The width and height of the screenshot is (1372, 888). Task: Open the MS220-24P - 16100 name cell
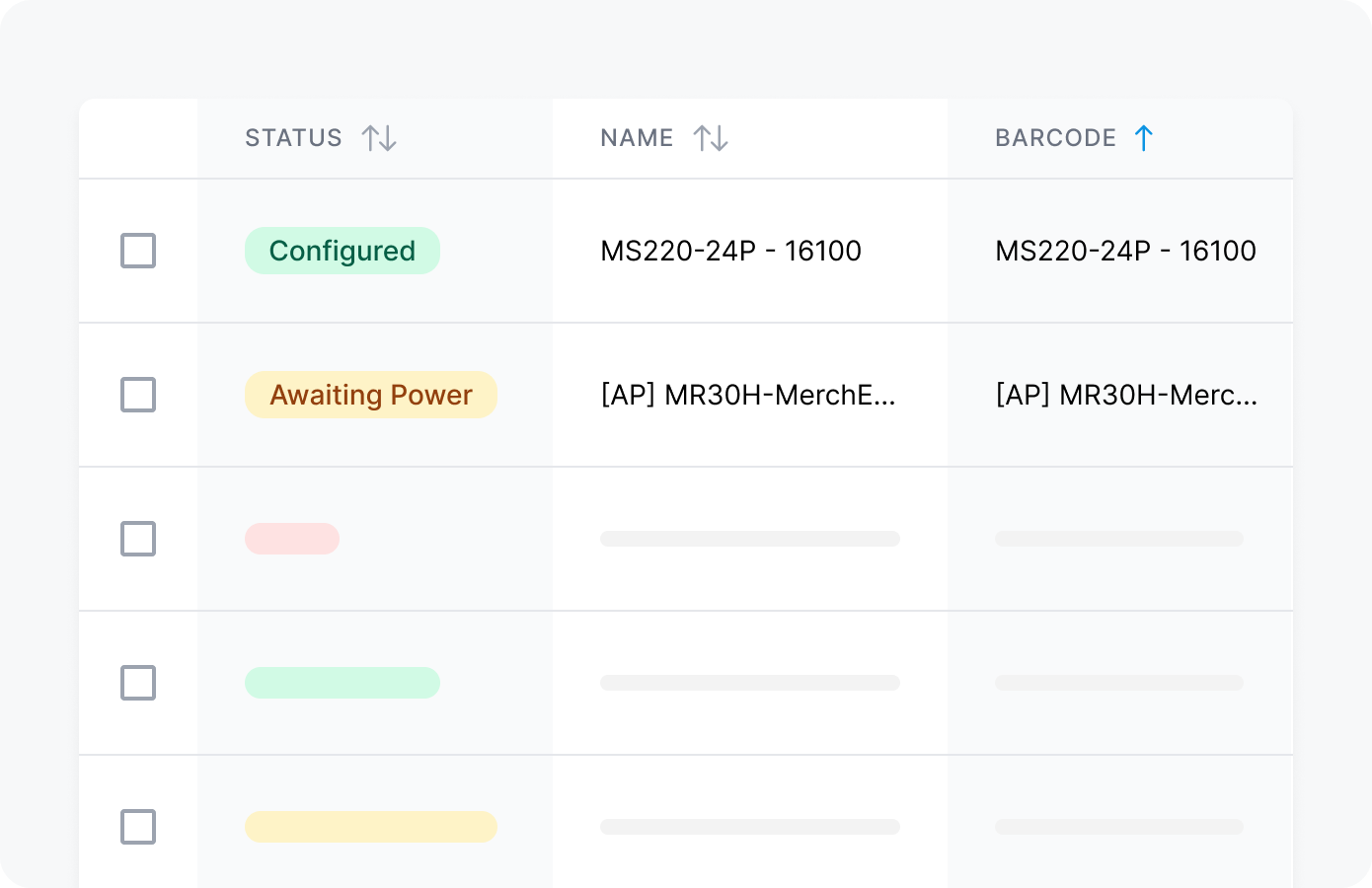point(730,251)
